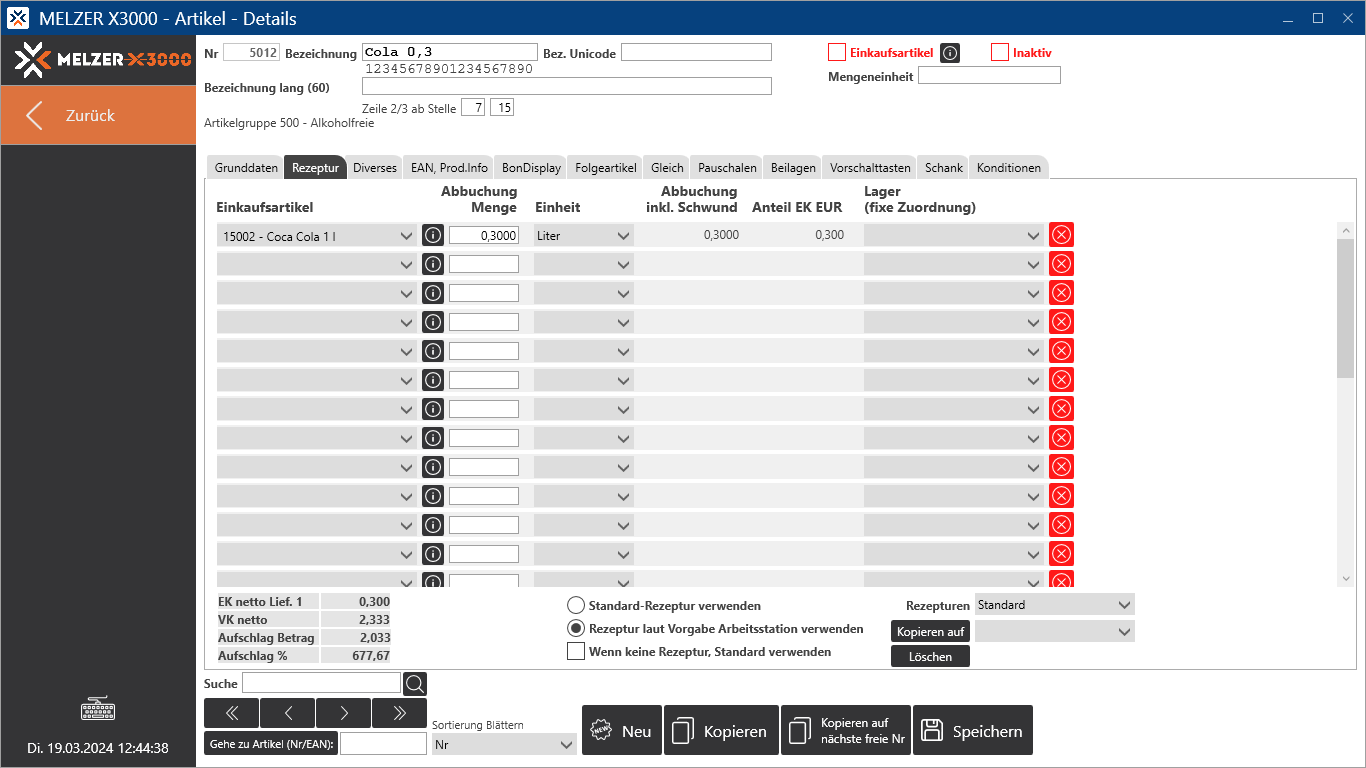Click the magnifier search icon beside Suche
1366x768 pixels.
pyautogui.click(x=415, y=684)
